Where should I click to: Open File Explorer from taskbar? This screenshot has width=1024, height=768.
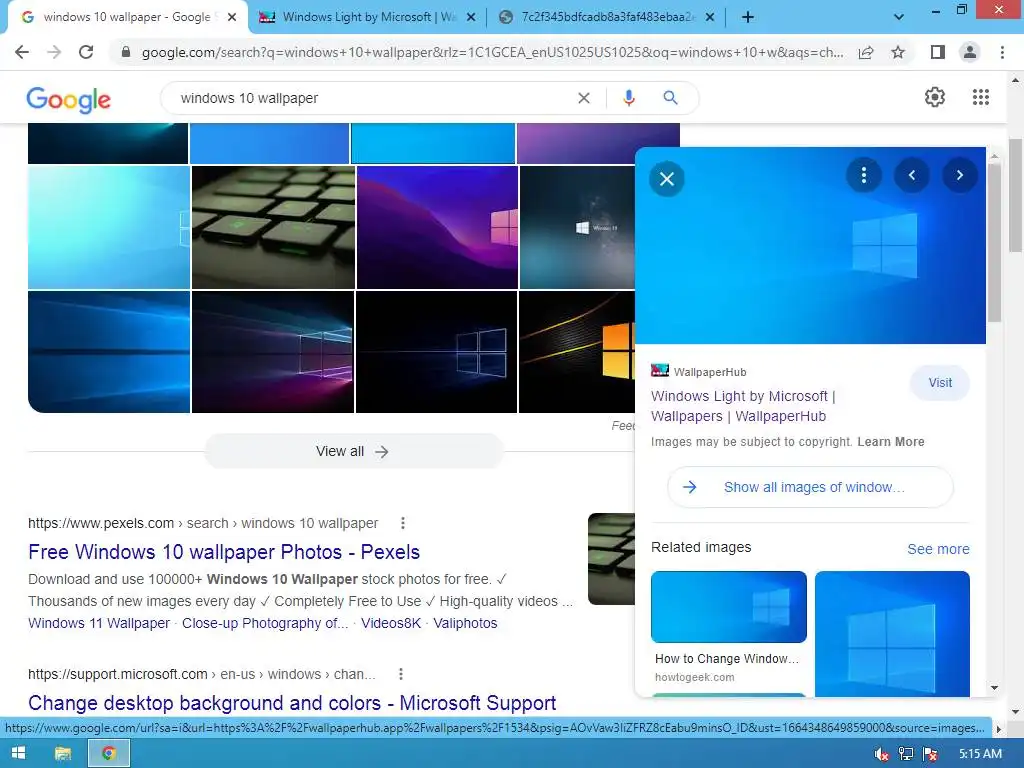63,754
